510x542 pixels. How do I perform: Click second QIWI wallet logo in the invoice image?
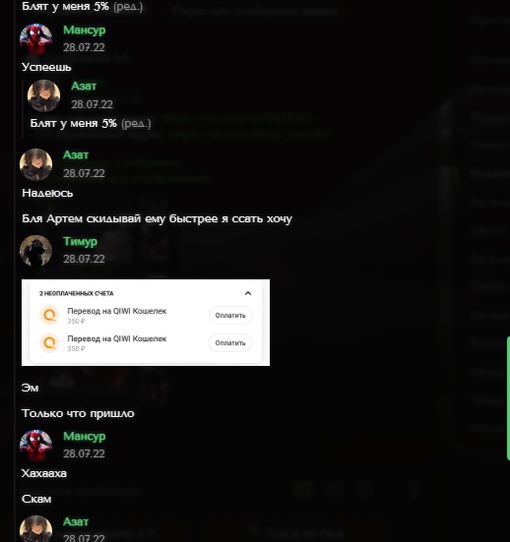click(49, 343)
